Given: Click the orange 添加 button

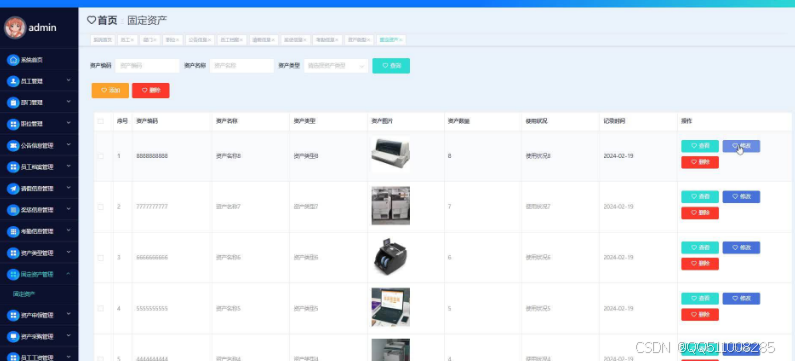Looking at the screenshot, I should [110, 90].
